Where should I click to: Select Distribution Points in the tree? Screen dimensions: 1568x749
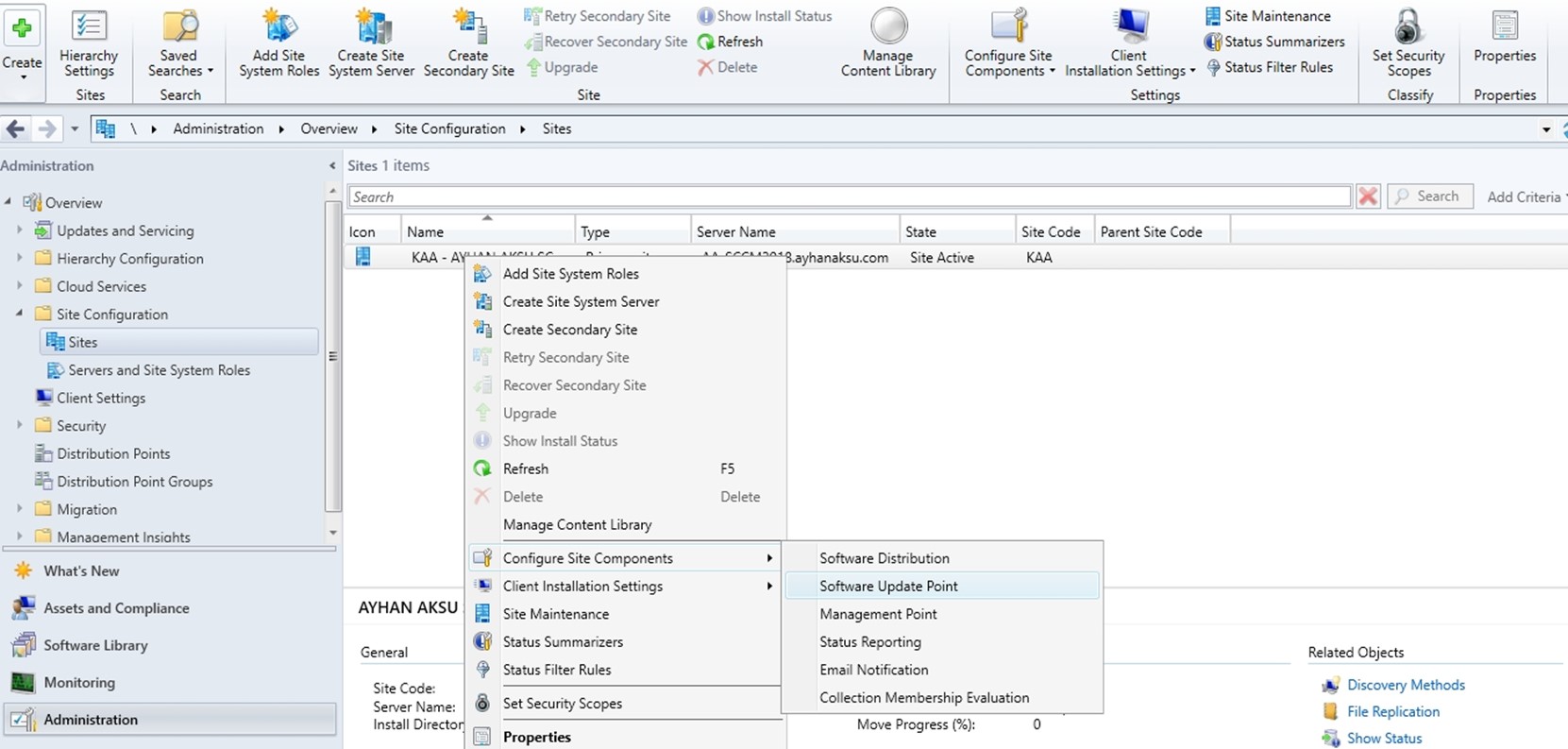pos(103,453)
